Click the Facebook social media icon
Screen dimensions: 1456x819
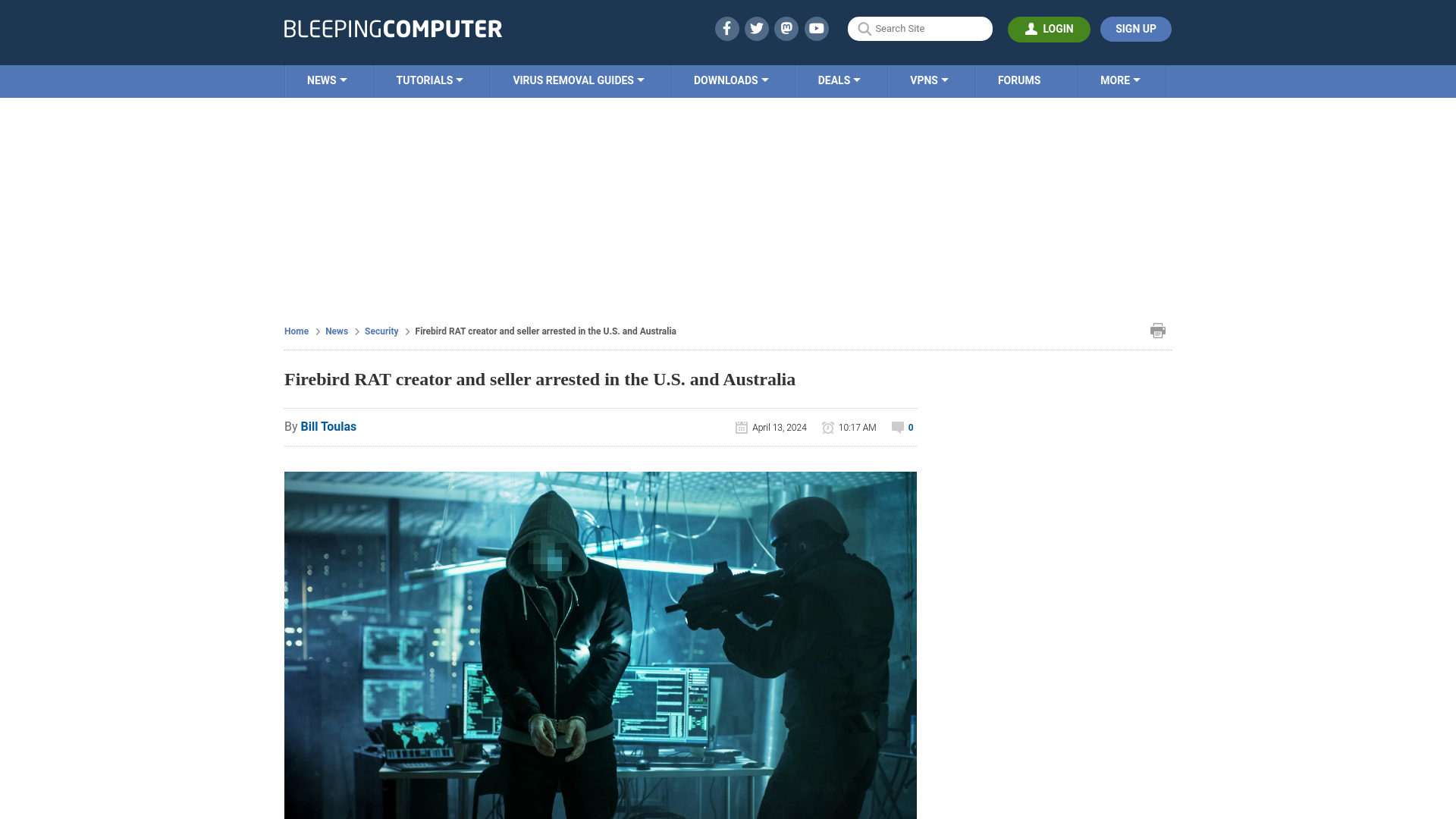pos(726,28)
